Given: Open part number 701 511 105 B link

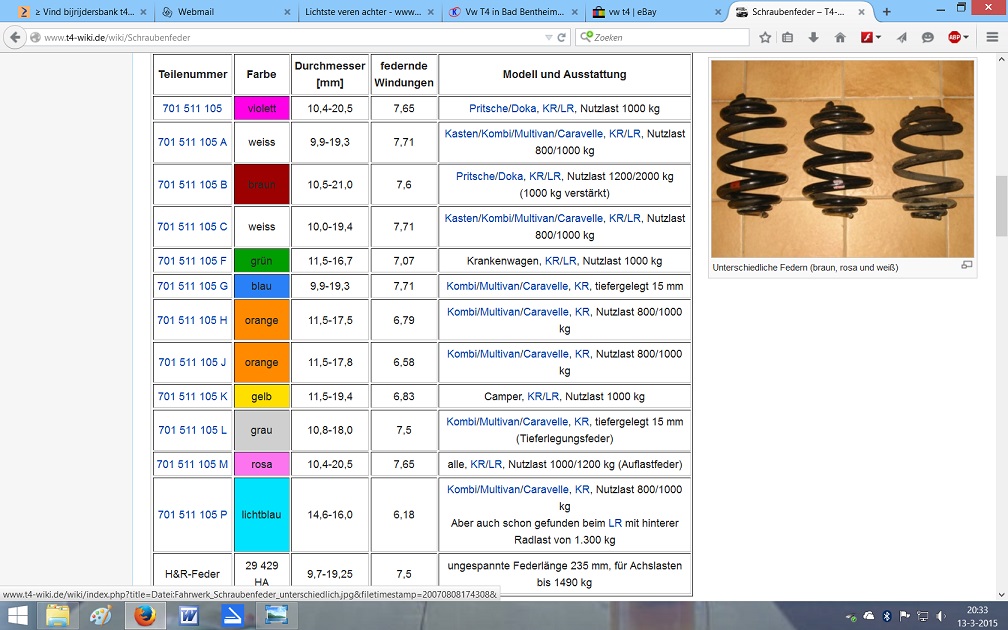Looking at the screenshot, I should coord(192,185).
